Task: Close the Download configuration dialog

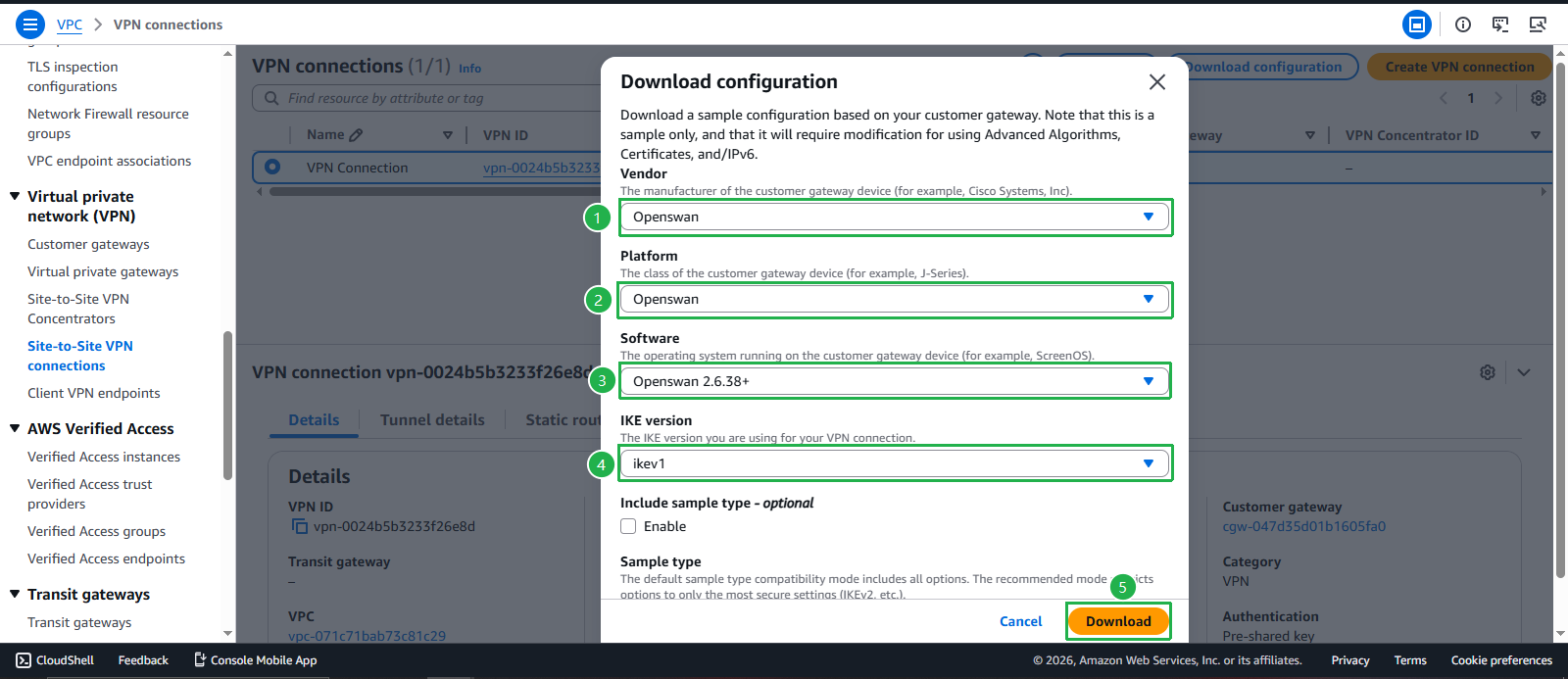Action: tap(1157, 82)
